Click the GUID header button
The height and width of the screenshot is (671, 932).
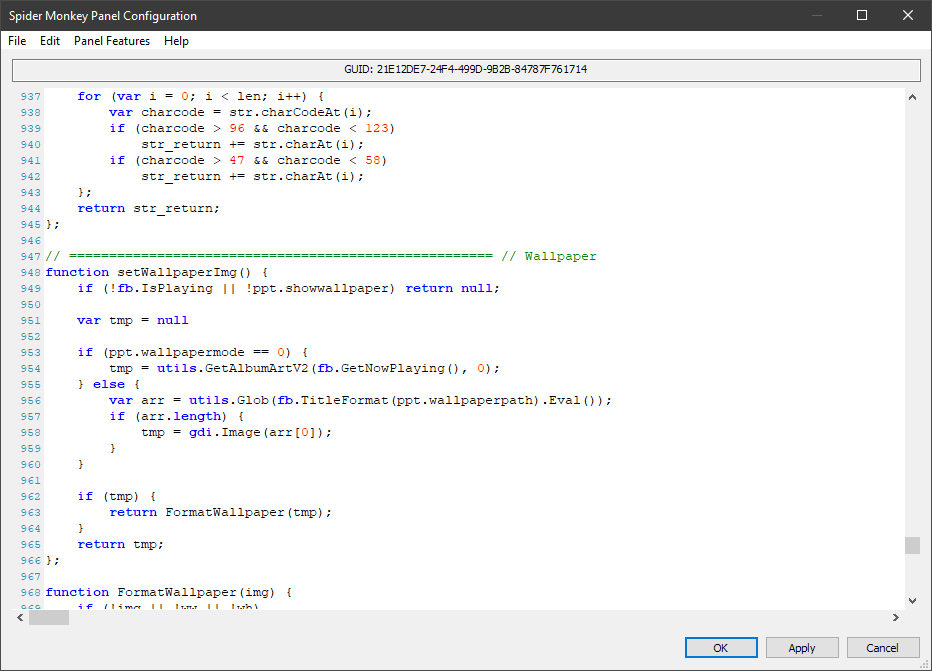coord(466,70)
